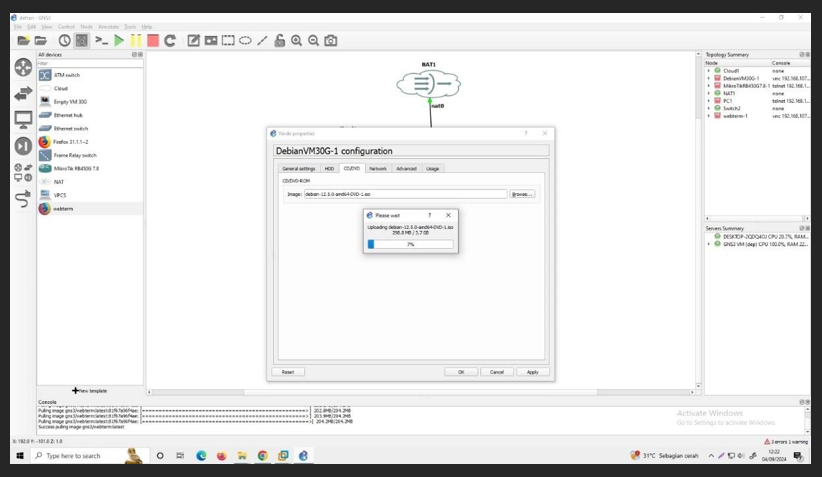This screenshot has height=477, width=822.
Task: Click the canvas horizontal scrollbar
Action: click(421, 392)
